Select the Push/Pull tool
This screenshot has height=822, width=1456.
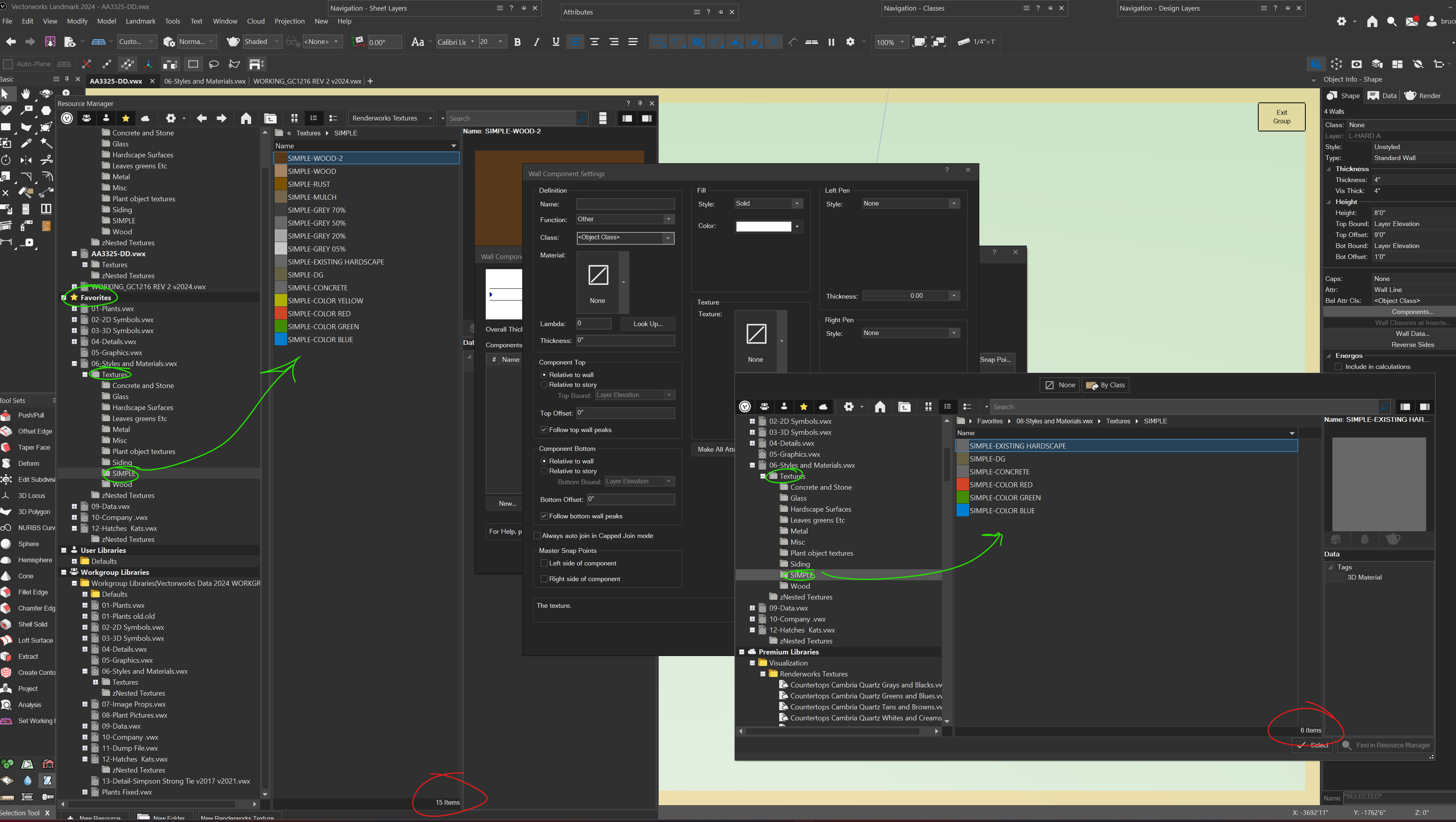click(31, 415)
